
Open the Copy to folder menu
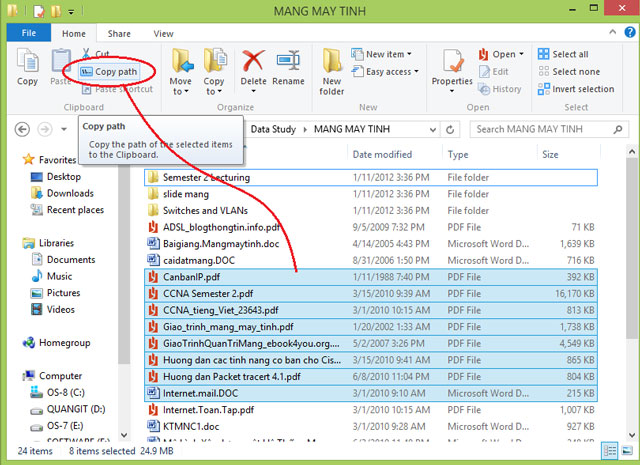[x=214, y=72]
